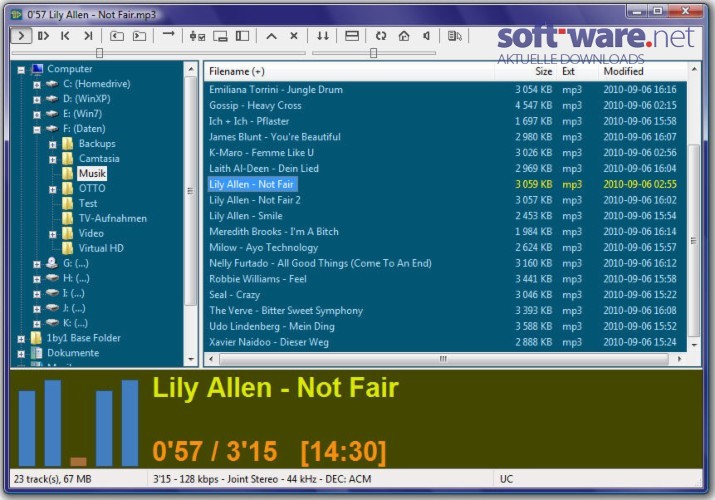Click folder tree scroll-up arrow

coord(191,69)
